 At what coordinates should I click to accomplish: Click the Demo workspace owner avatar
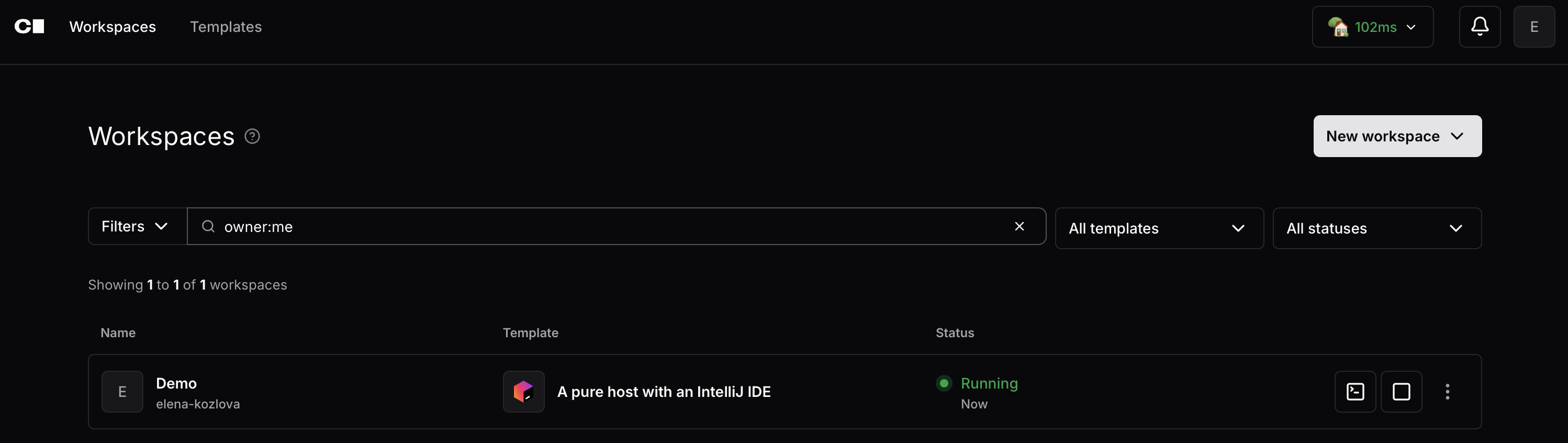pyautogui.click(x=122, y=391)
